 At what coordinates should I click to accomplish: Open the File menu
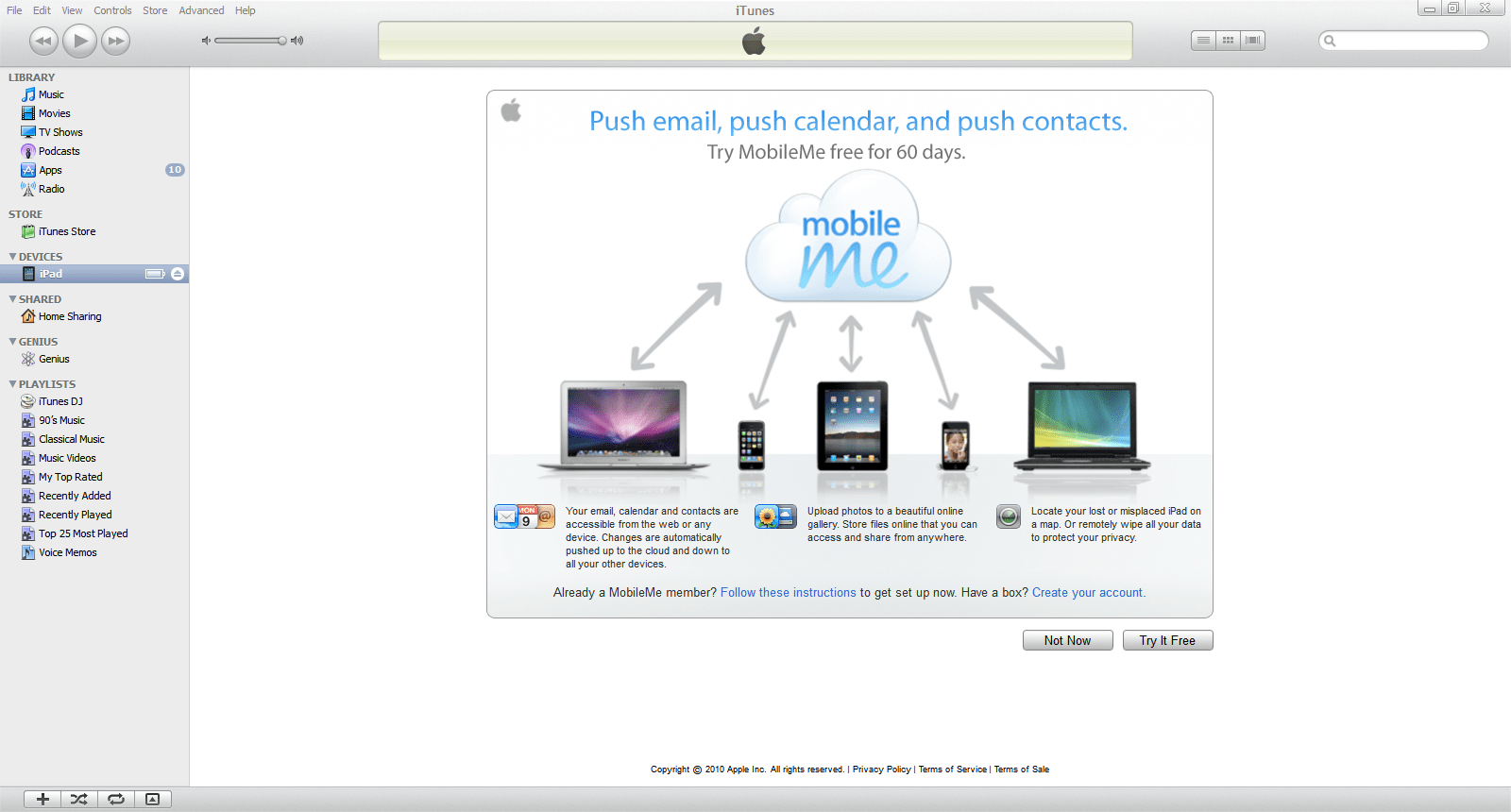point(14,10)
